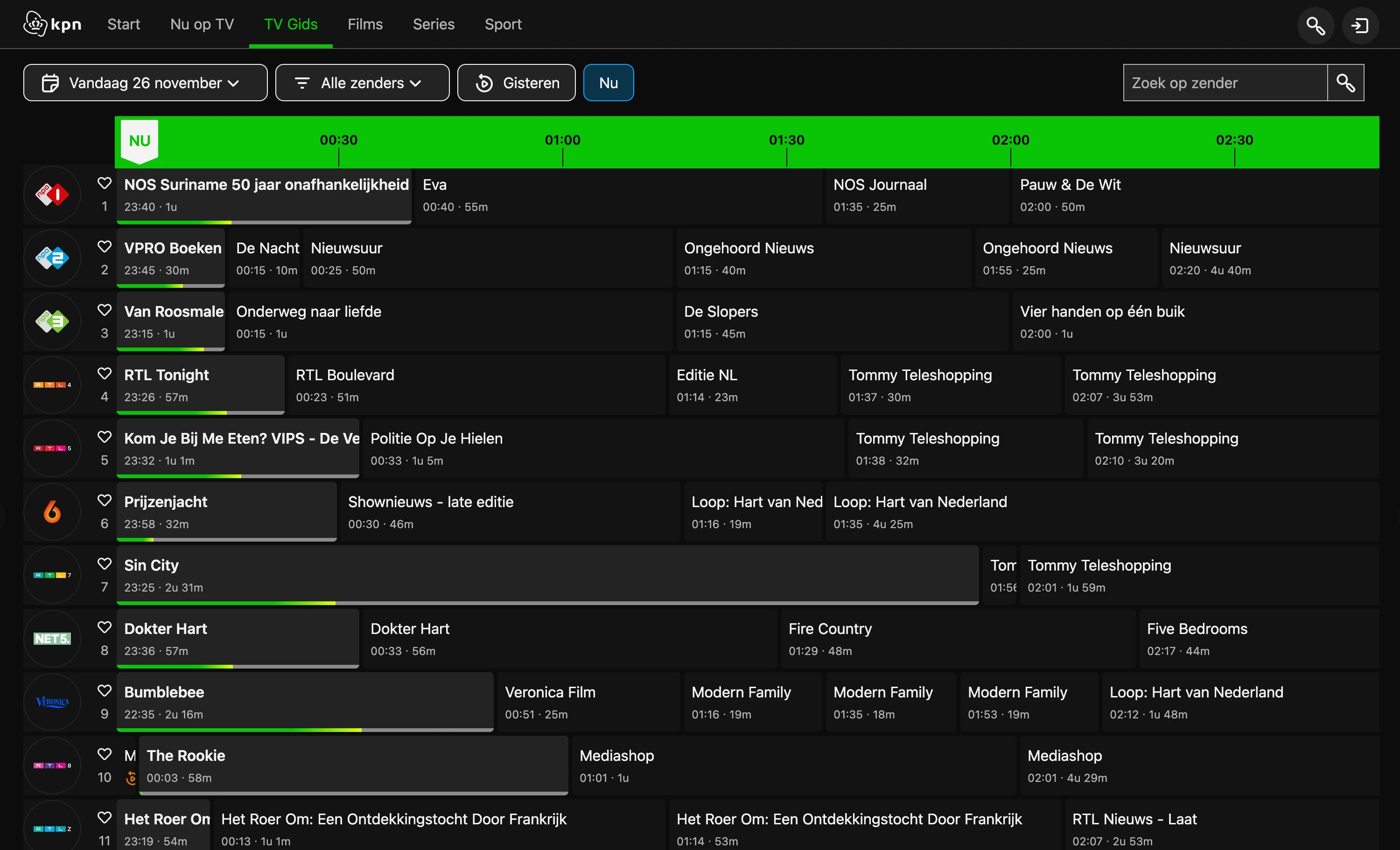Click the 01:30 marker on timeline

point(786,140)
